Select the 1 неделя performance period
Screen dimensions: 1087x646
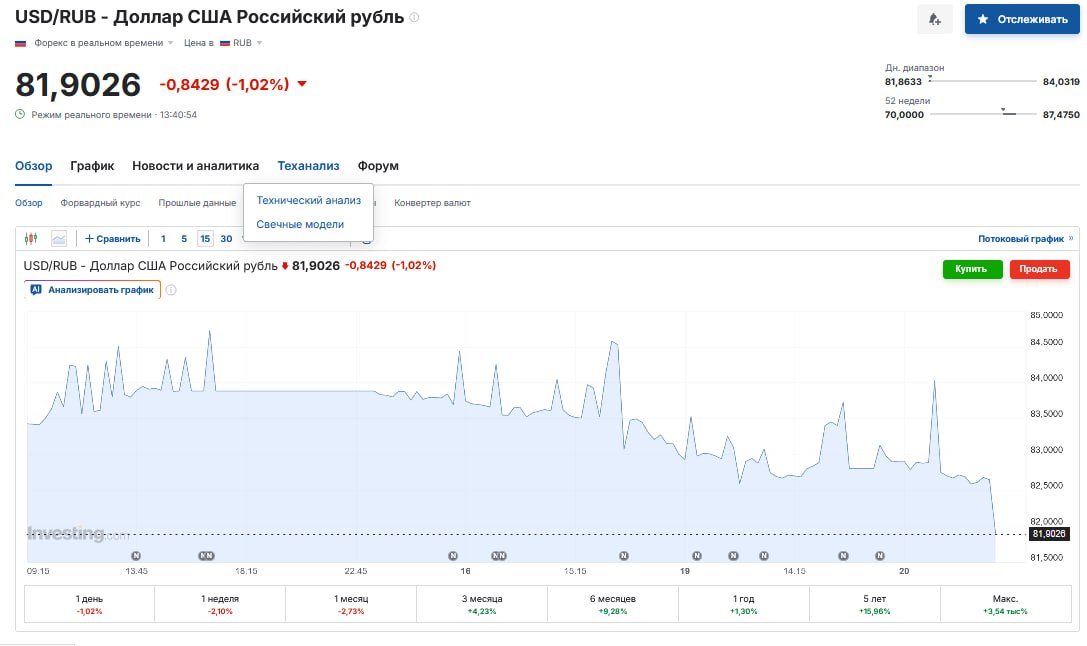click(220, 604)
